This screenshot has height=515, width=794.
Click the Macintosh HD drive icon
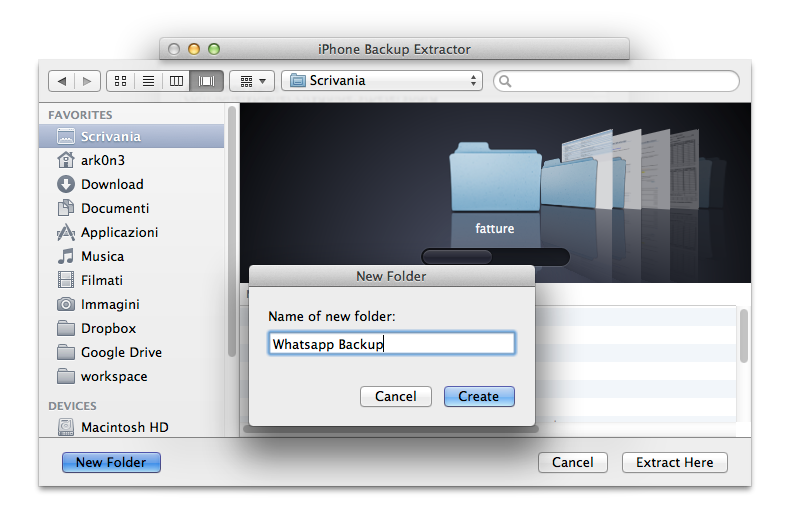(66, 427)
